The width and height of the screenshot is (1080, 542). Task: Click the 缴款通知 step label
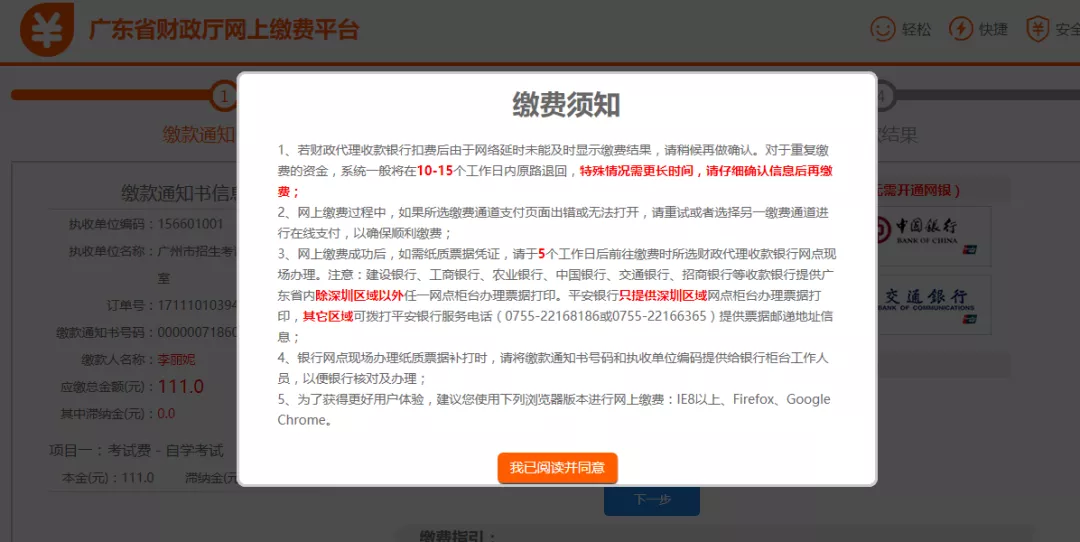click(198, 134)
